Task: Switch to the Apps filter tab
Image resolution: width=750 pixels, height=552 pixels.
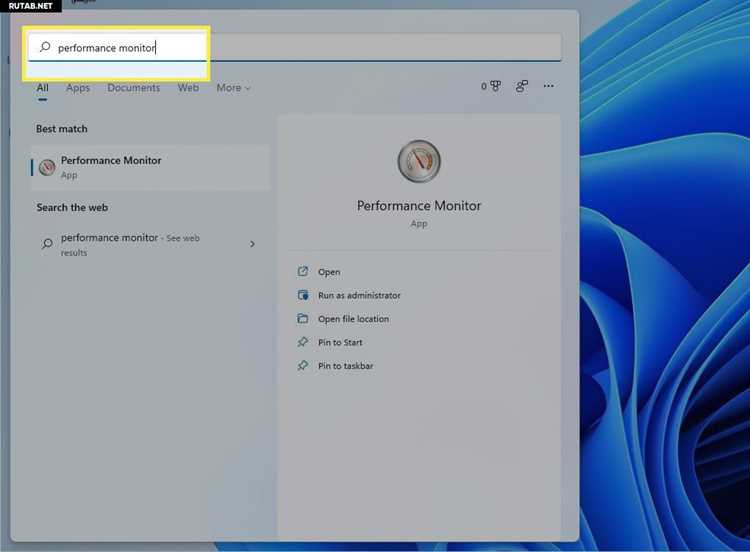Action: coord(78,88)
